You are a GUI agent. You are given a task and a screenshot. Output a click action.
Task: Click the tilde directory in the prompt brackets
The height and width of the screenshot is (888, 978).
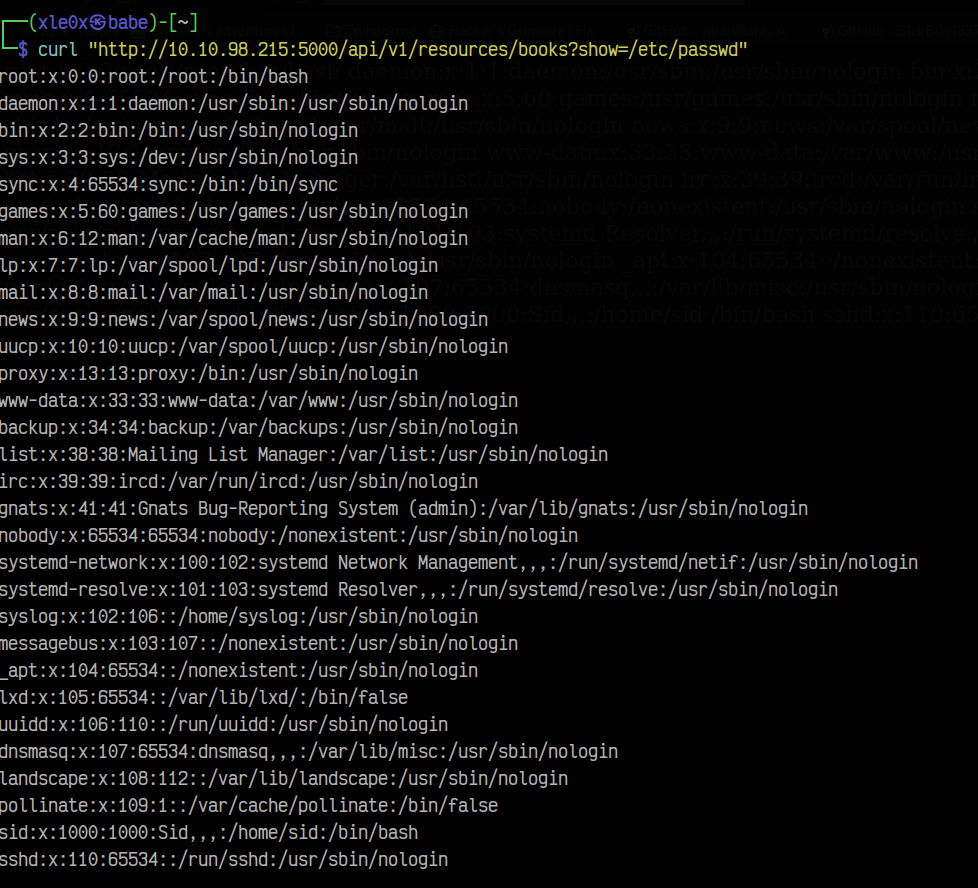[183, 23]
